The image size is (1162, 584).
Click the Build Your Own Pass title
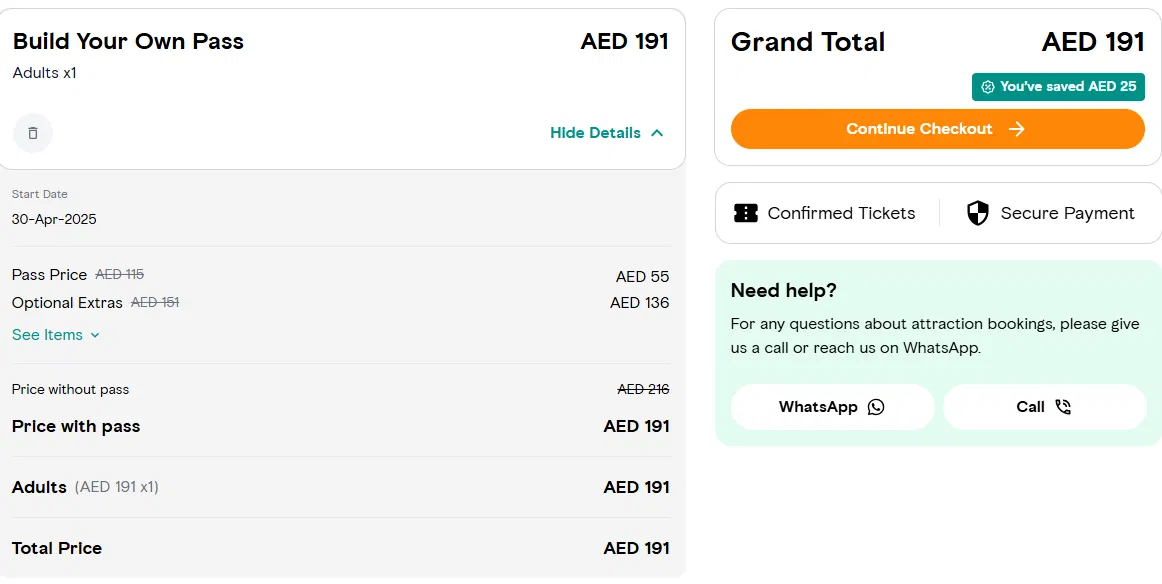[128, 42]
